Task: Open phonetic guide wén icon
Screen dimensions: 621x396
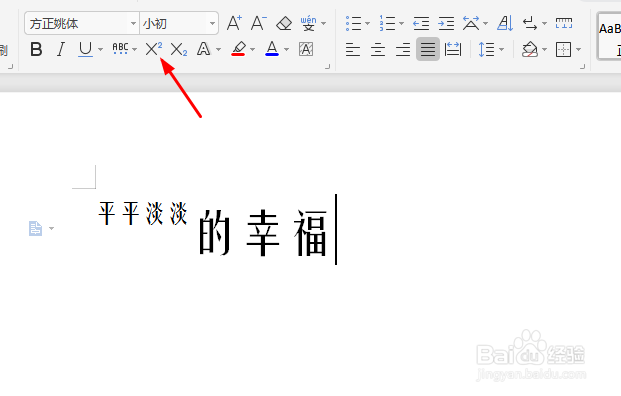Action: 309,23
